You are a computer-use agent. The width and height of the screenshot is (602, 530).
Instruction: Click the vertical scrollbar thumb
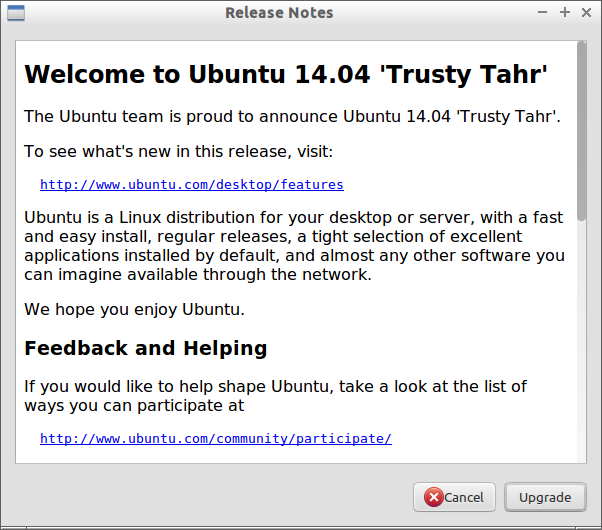click(582, 131)
